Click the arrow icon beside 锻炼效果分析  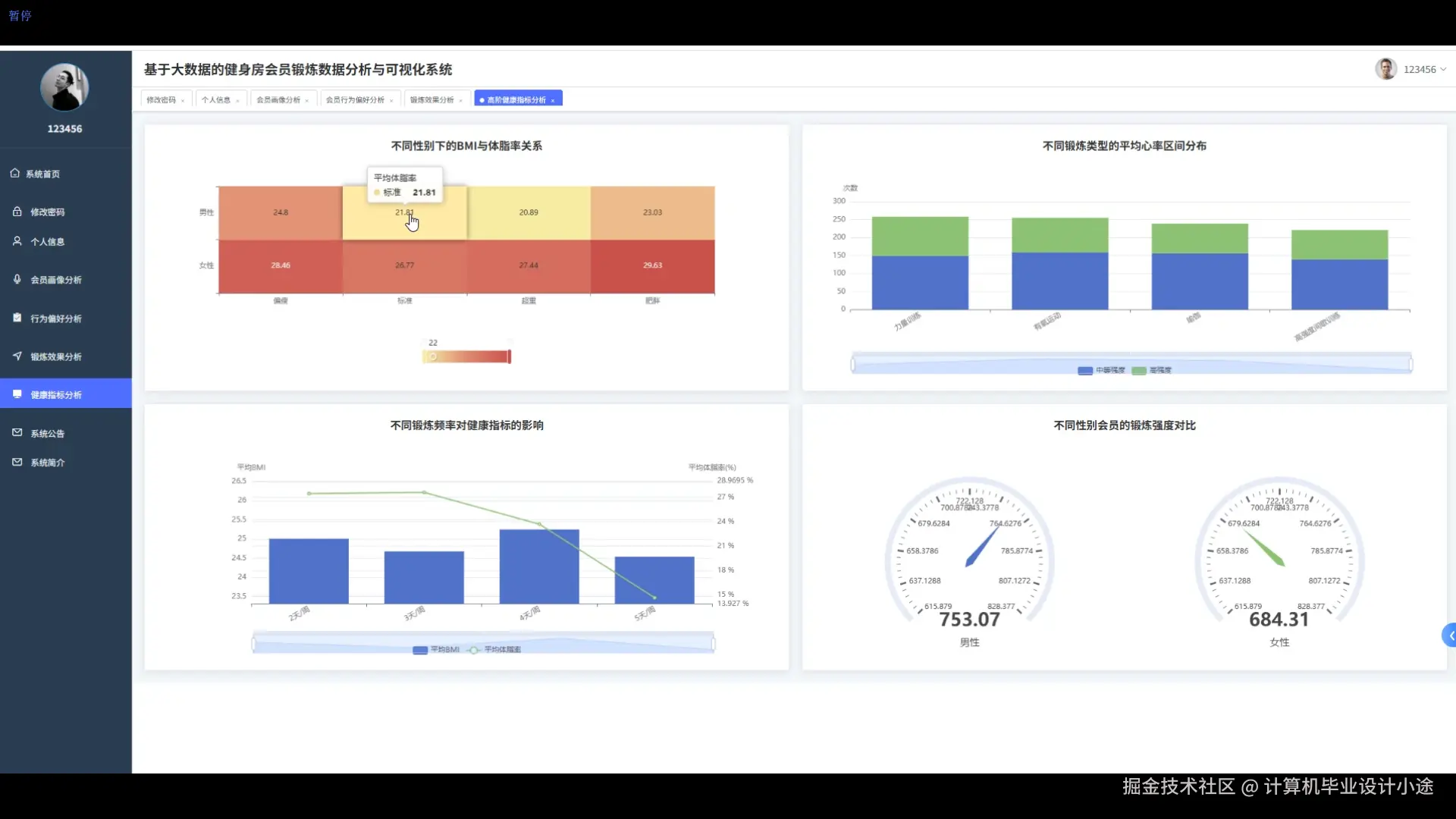point(17,356)
